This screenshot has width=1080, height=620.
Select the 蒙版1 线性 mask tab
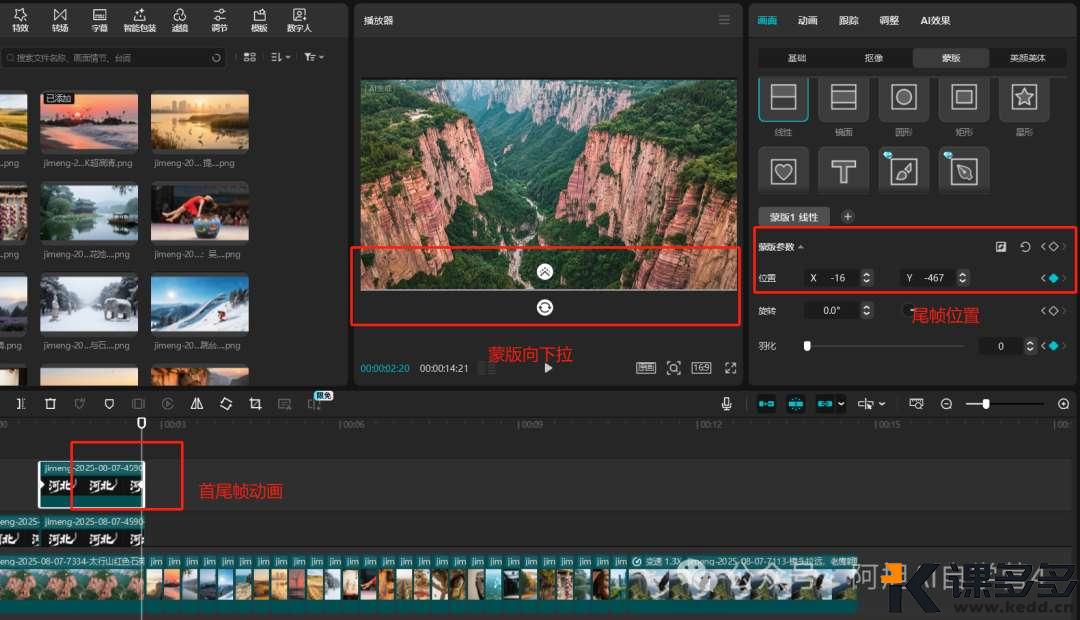pos(794,217)
